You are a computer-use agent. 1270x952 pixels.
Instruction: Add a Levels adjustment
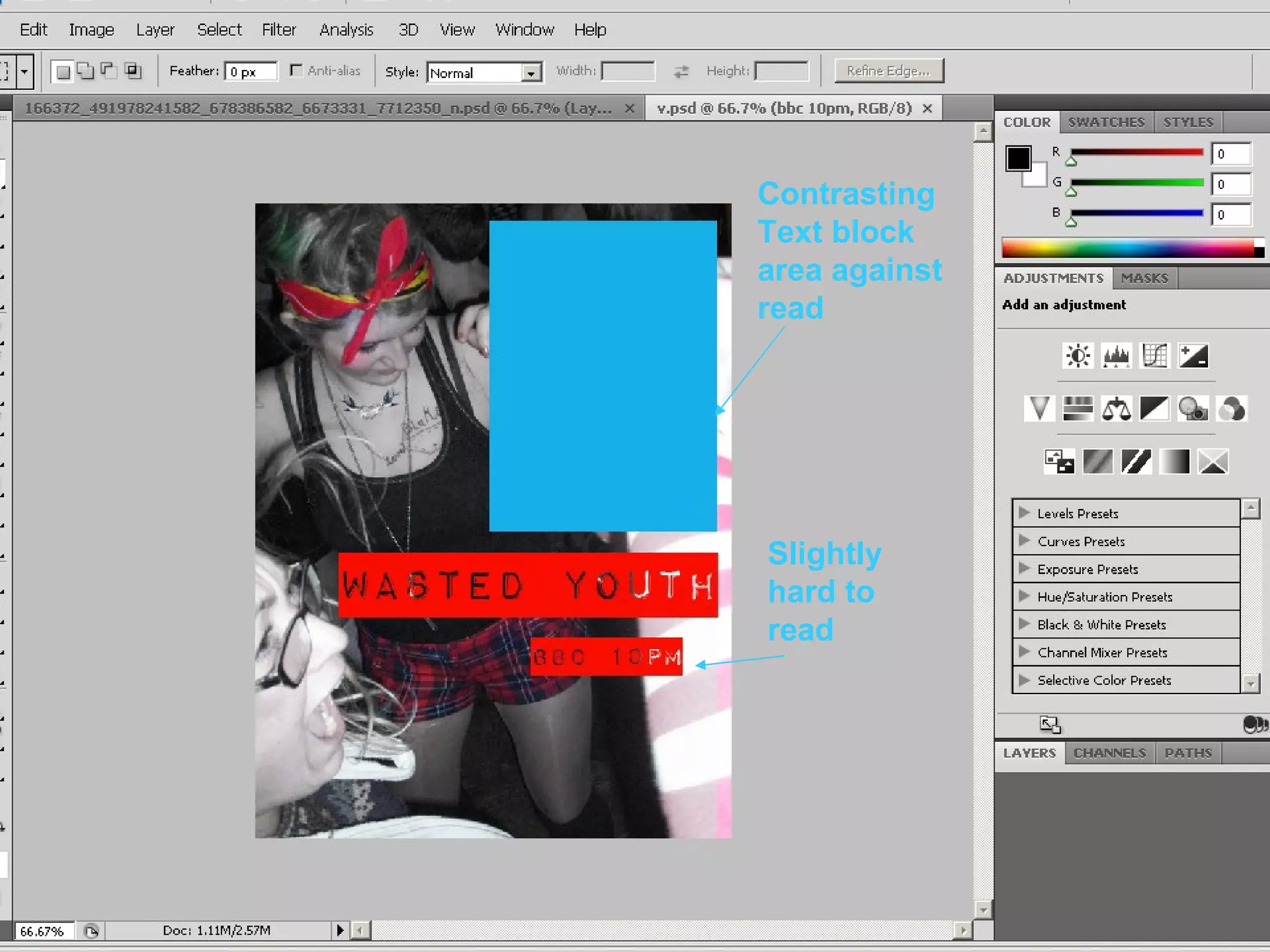click(x=1116, y=356)
